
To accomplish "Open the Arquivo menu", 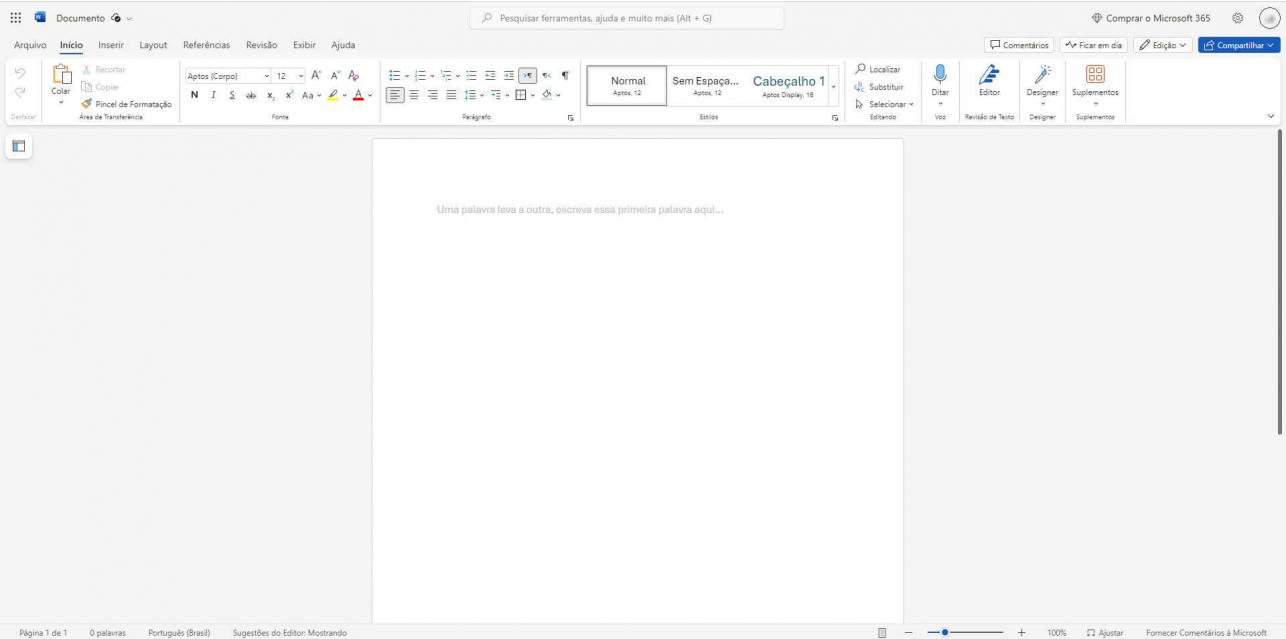I will pos(28,45).
